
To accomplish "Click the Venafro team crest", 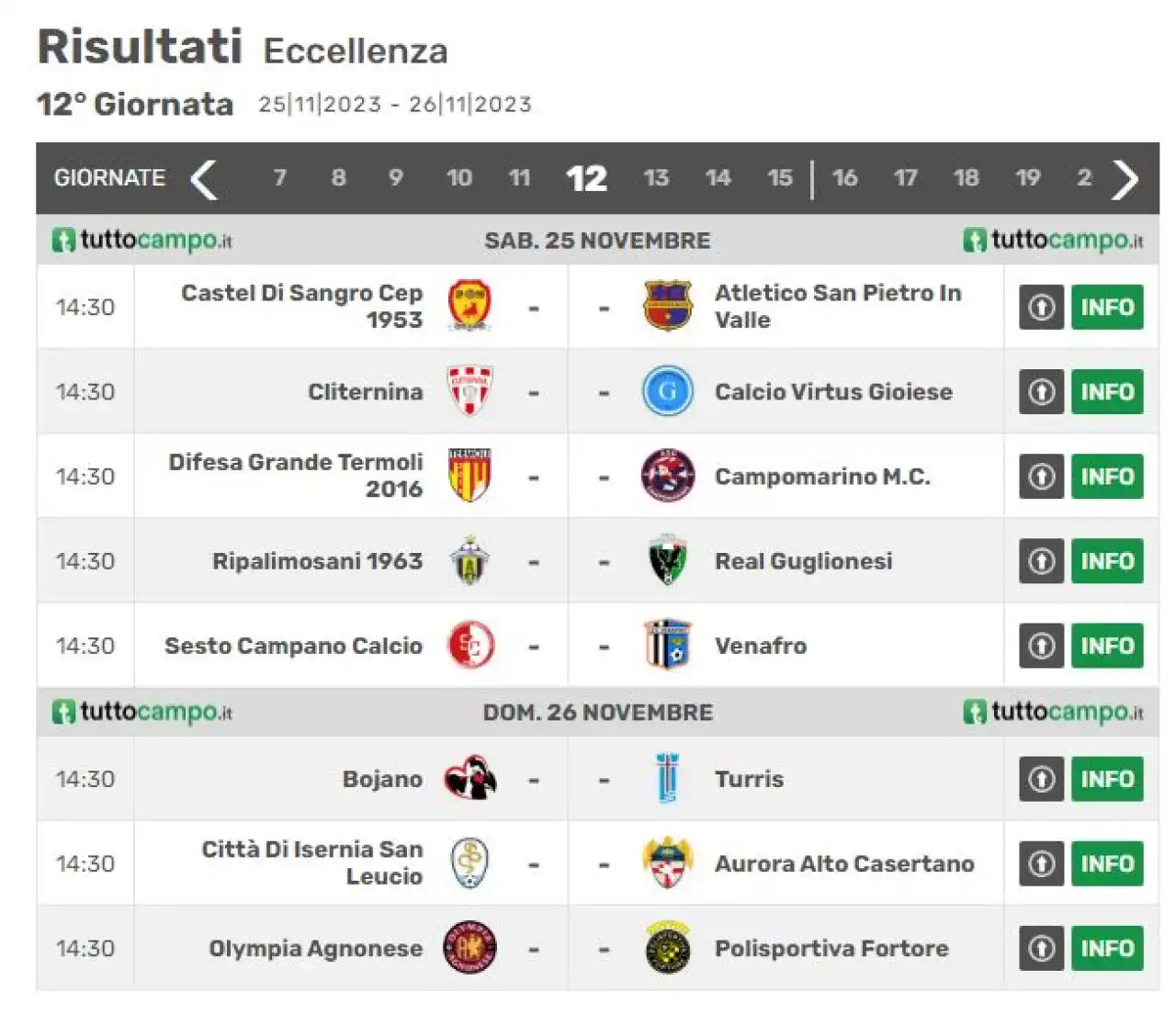I will pyautogui.click(x=667, y=645).
